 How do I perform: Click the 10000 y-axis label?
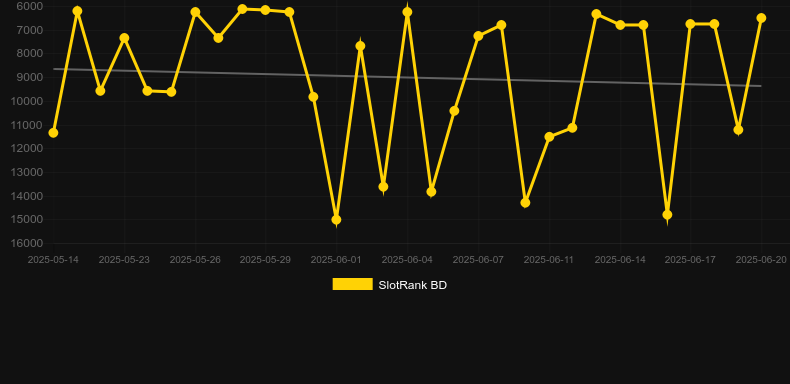pyautogui.click(x=27, y=101)
